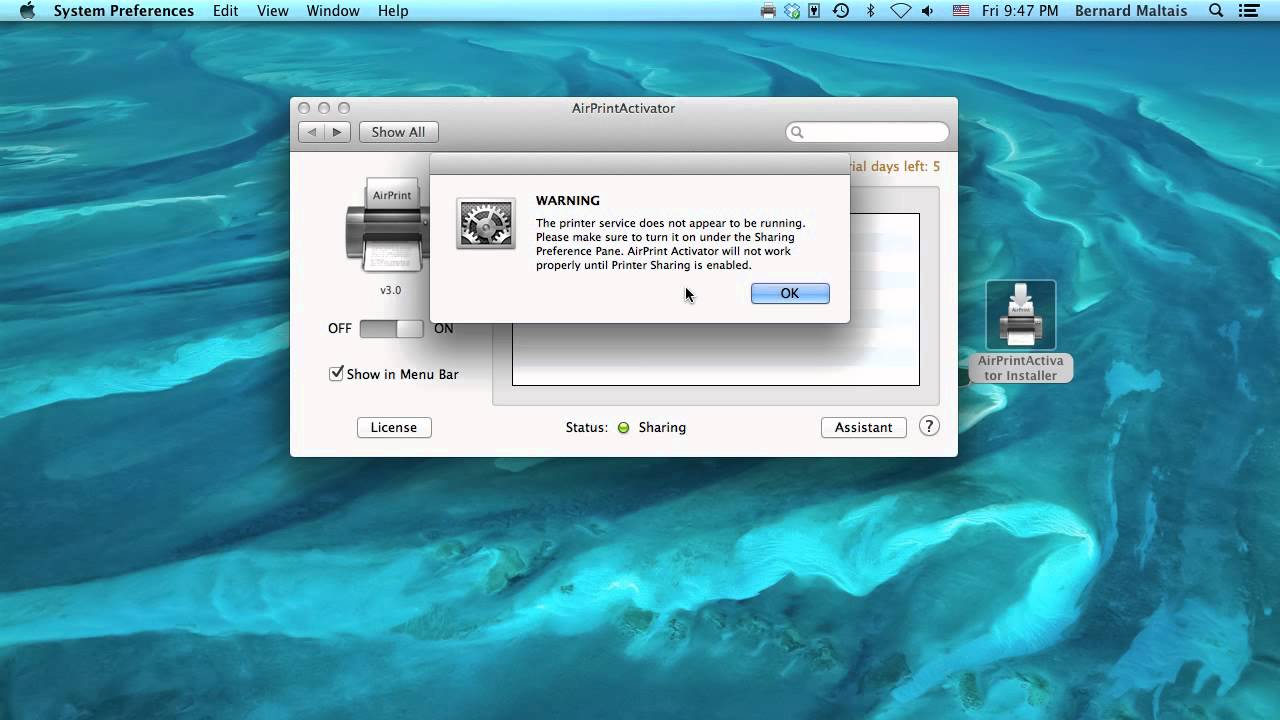Click OK in the warning dialog

pyautogui.click(x=790, y=293)
